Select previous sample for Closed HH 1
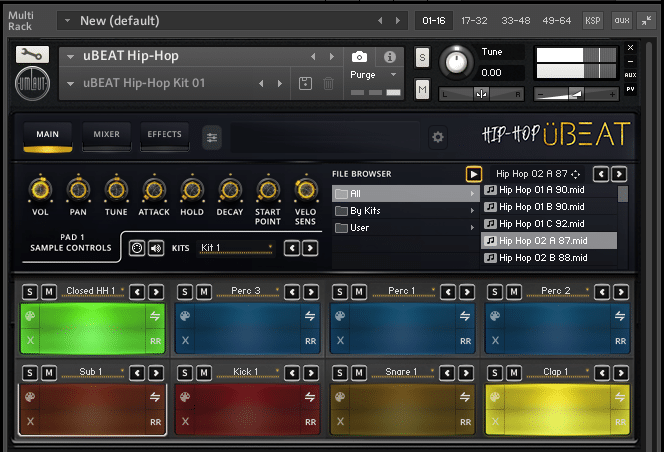 tap(137, 292)
